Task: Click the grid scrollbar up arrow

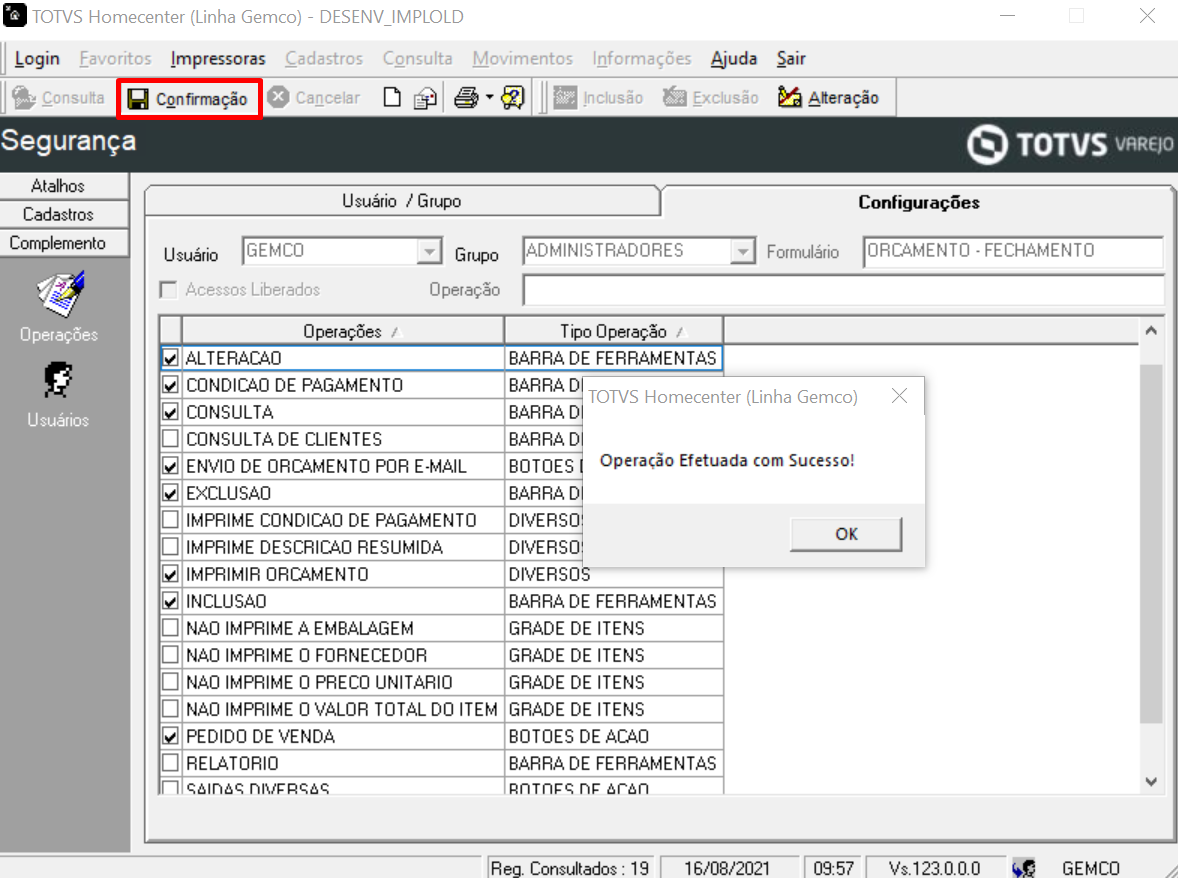Action: pyautogui.click(x=1151, y=330)
